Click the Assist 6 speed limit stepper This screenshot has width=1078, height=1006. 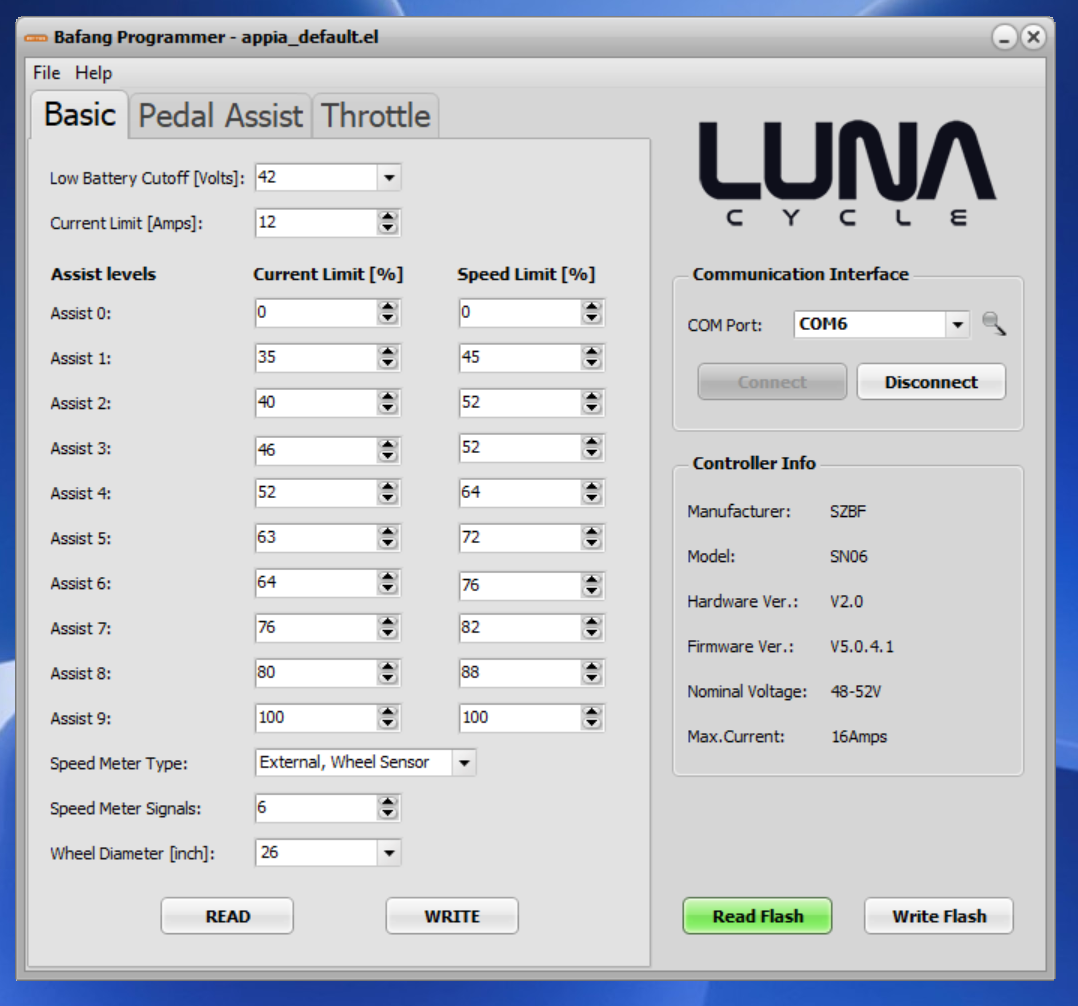click(x=592, y=585)
